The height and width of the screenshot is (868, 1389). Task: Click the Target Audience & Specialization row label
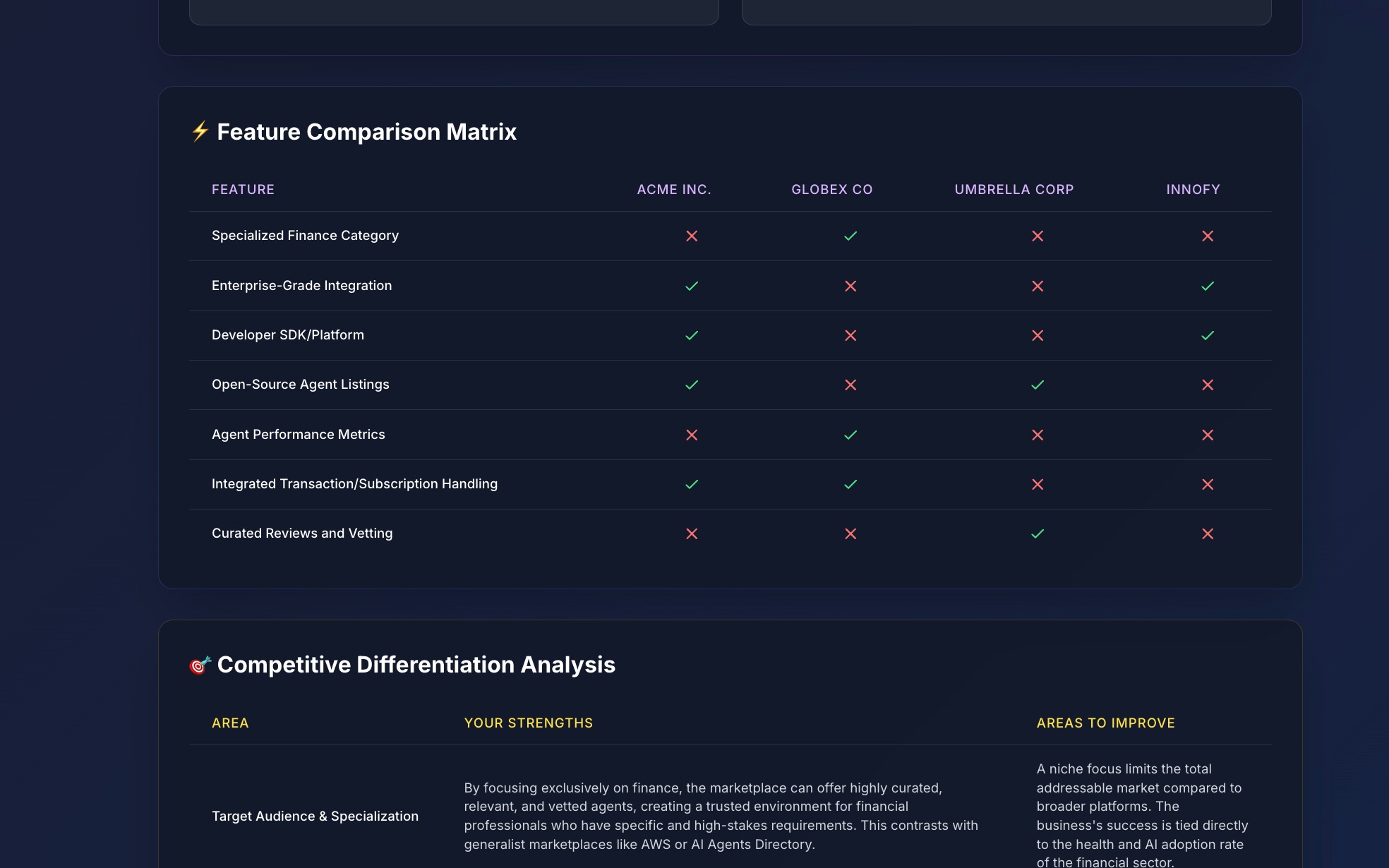(x=315, y=816)
